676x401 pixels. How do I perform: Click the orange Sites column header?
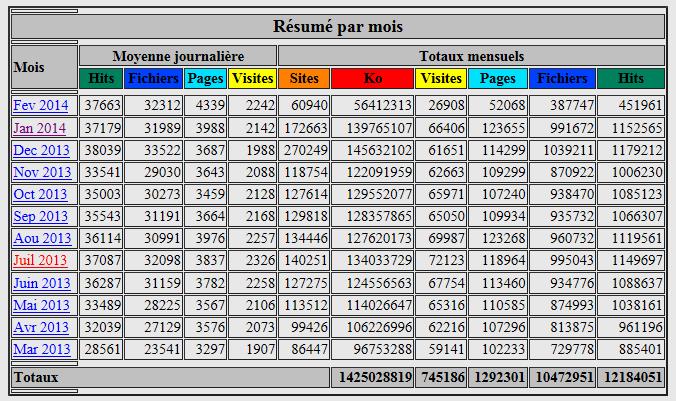click(304, 78)
